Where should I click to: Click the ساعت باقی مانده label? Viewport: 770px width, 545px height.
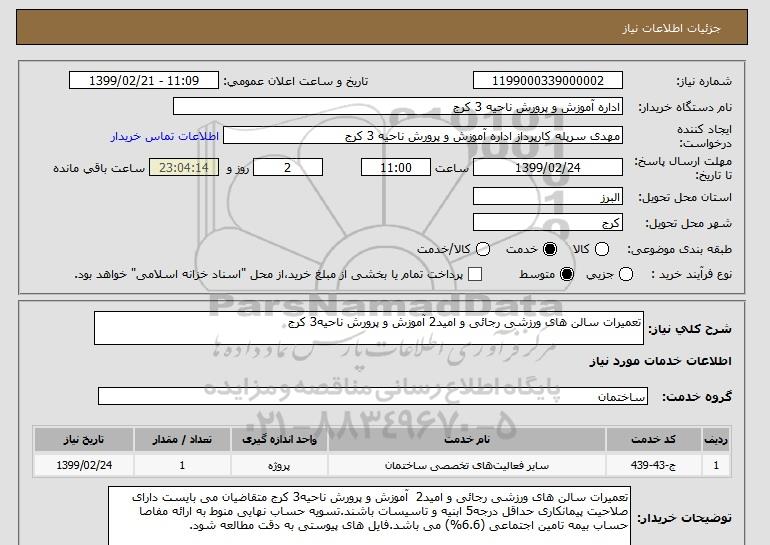tap(99, 168)
